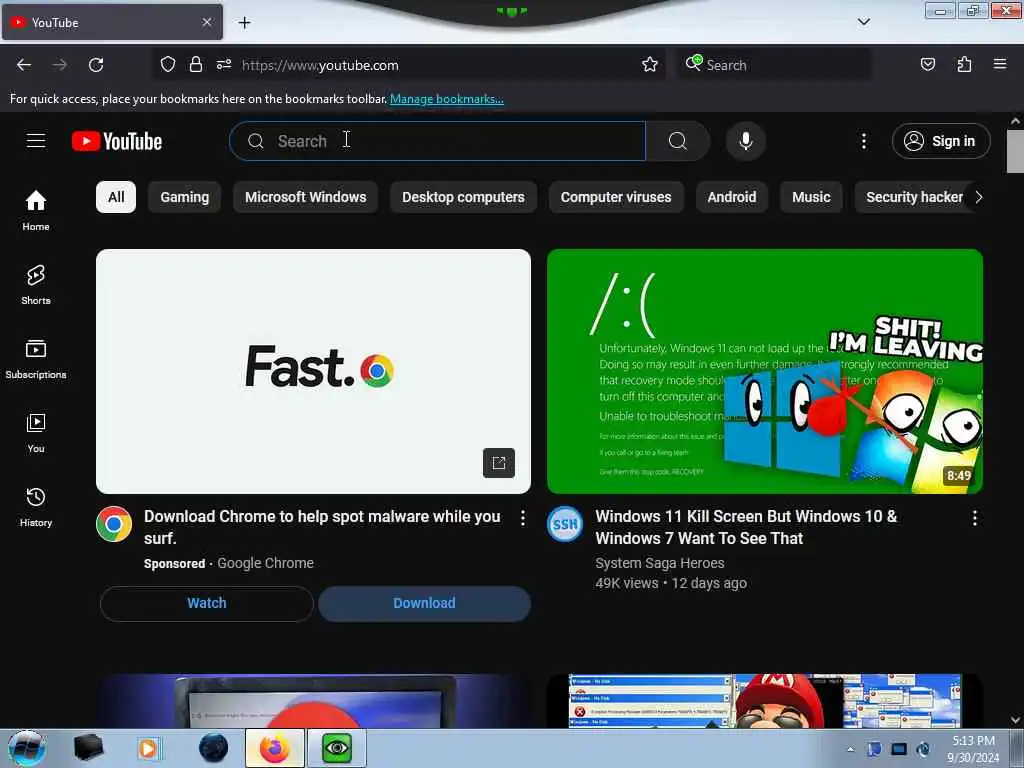Click the Watch button on the ad
The image size is (1024, 768).
point(207,603)
